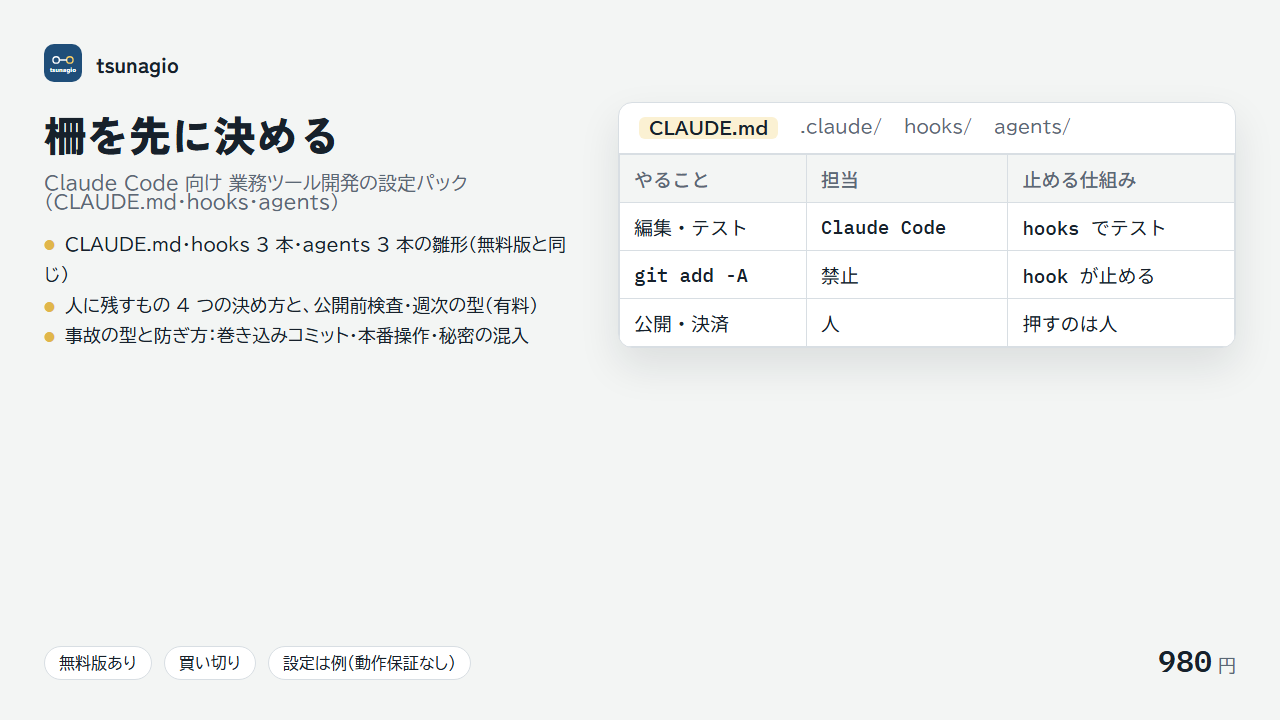Viewport: 1280px width, 720px height.
Task: Click the 柵を先に決める headline
Action: click(x=192, y=136)
